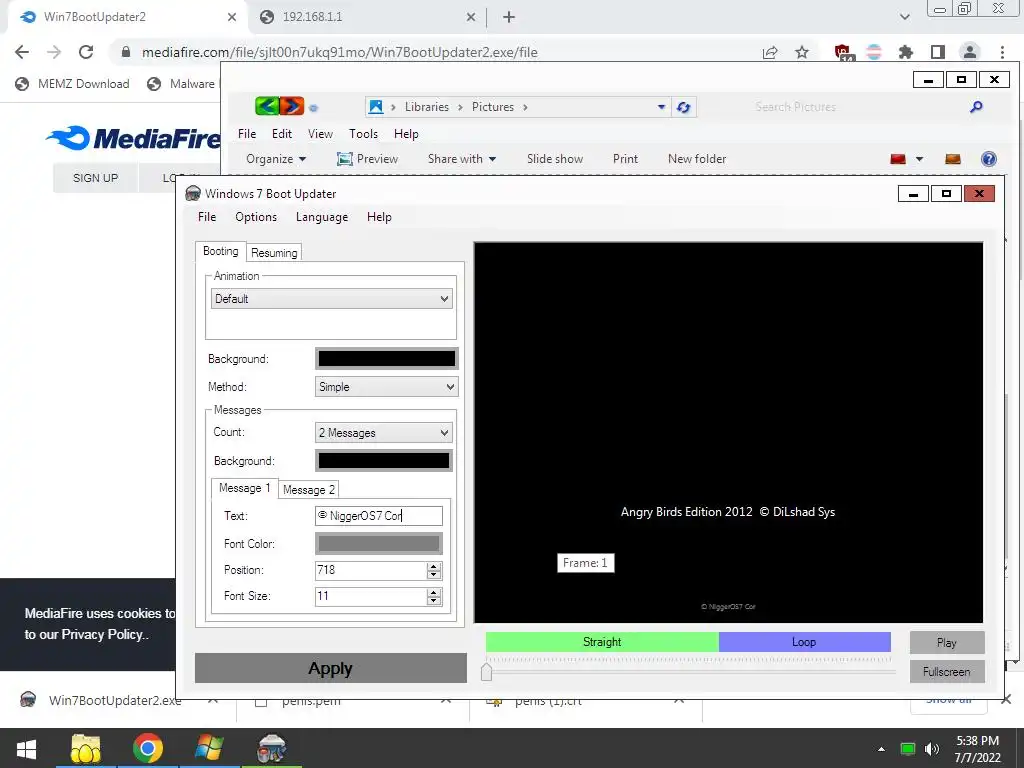
Task: Open Chrome tab search chevron
Action: coord(904,17)
